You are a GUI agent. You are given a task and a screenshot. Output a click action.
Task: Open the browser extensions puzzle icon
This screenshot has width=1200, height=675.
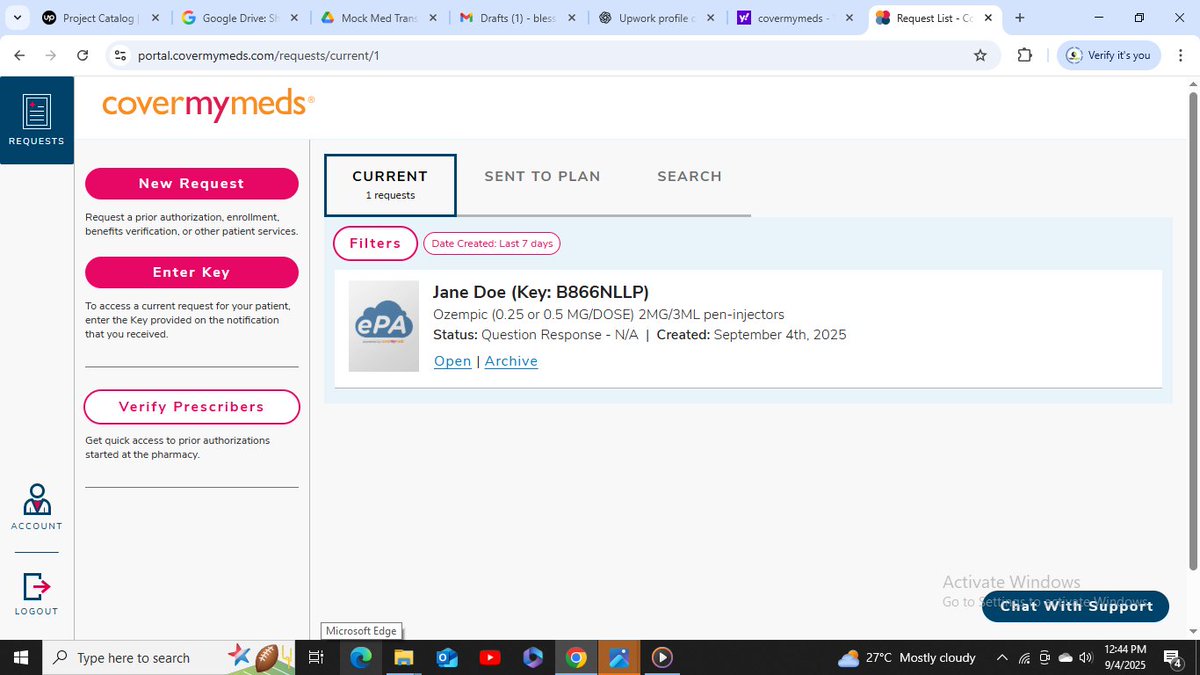pyautogui.click(x=1025, y=56)
